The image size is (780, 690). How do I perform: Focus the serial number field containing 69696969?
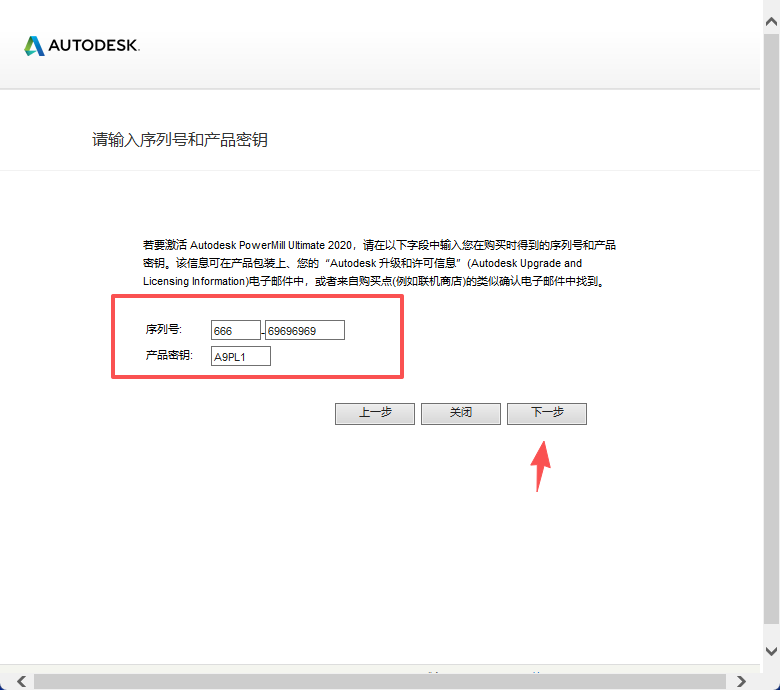[304, 330]
